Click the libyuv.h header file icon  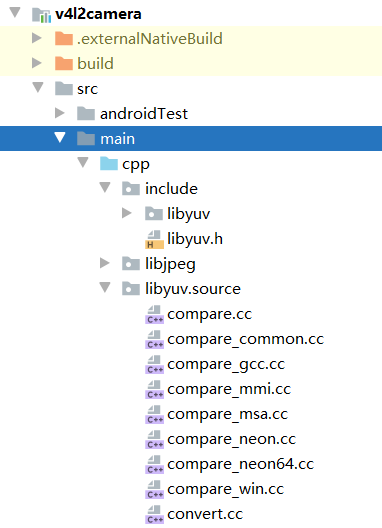(x=154, y=239)
